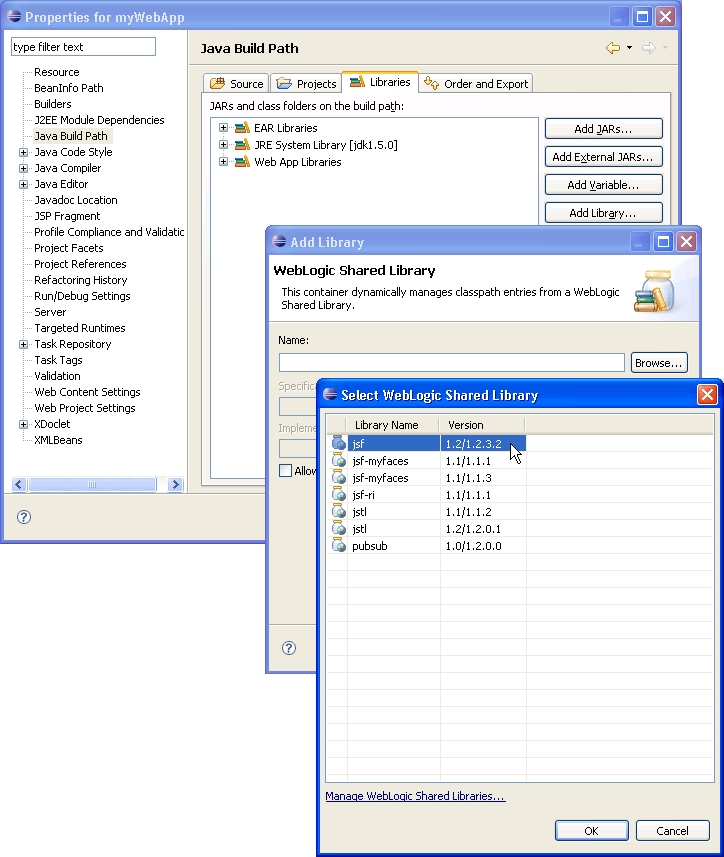Open the back history dropdown arrow
724x857 pixels.
(x=629, y=48)
